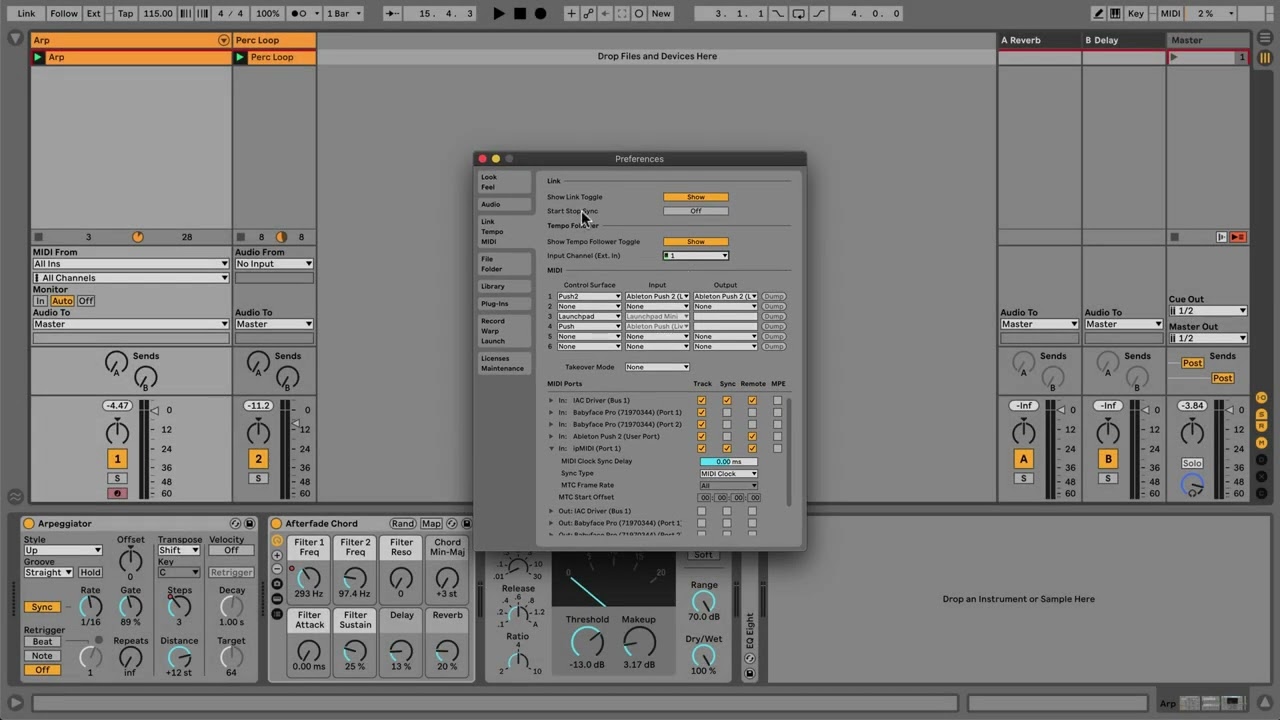Start playback with the Play button
1280x720 pixels.
499,13
